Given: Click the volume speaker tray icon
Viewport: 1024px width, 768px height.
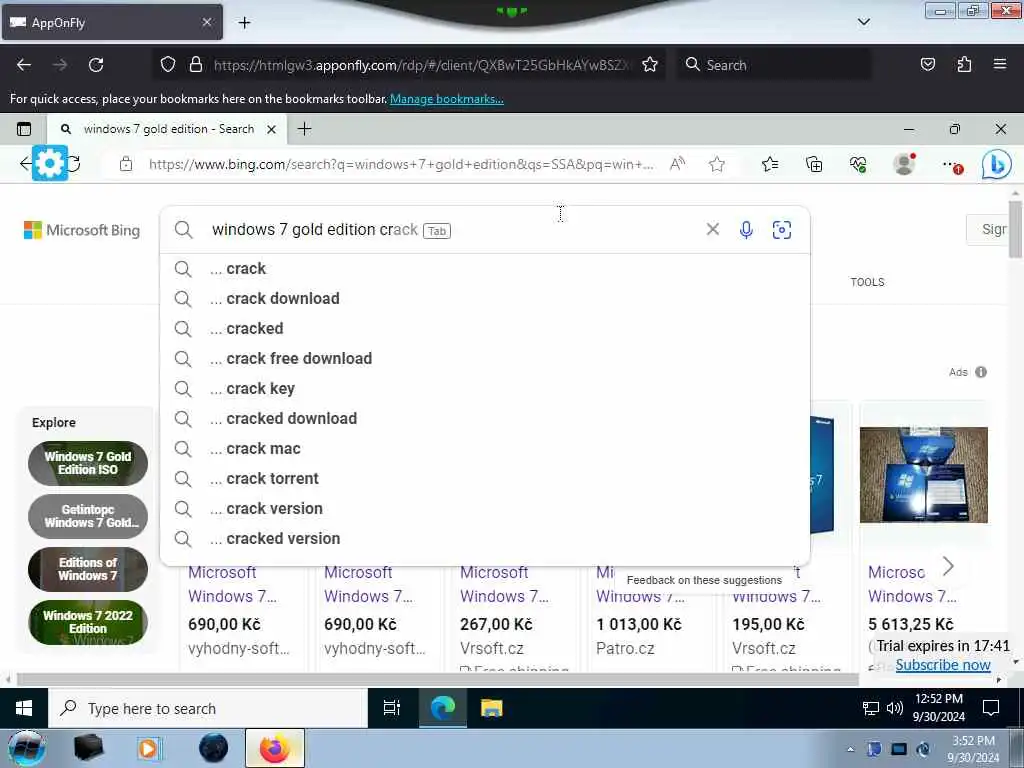Looking at the screenshot, I should tap(895, 708).
